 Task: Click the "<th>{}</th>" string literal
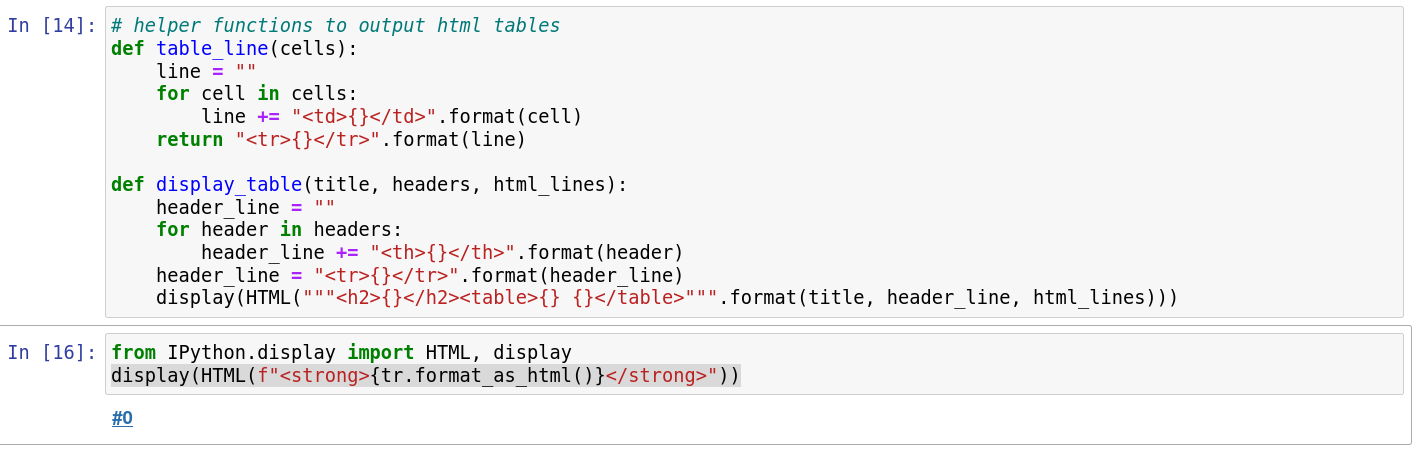pyautogui.click(x=442, y=252)
